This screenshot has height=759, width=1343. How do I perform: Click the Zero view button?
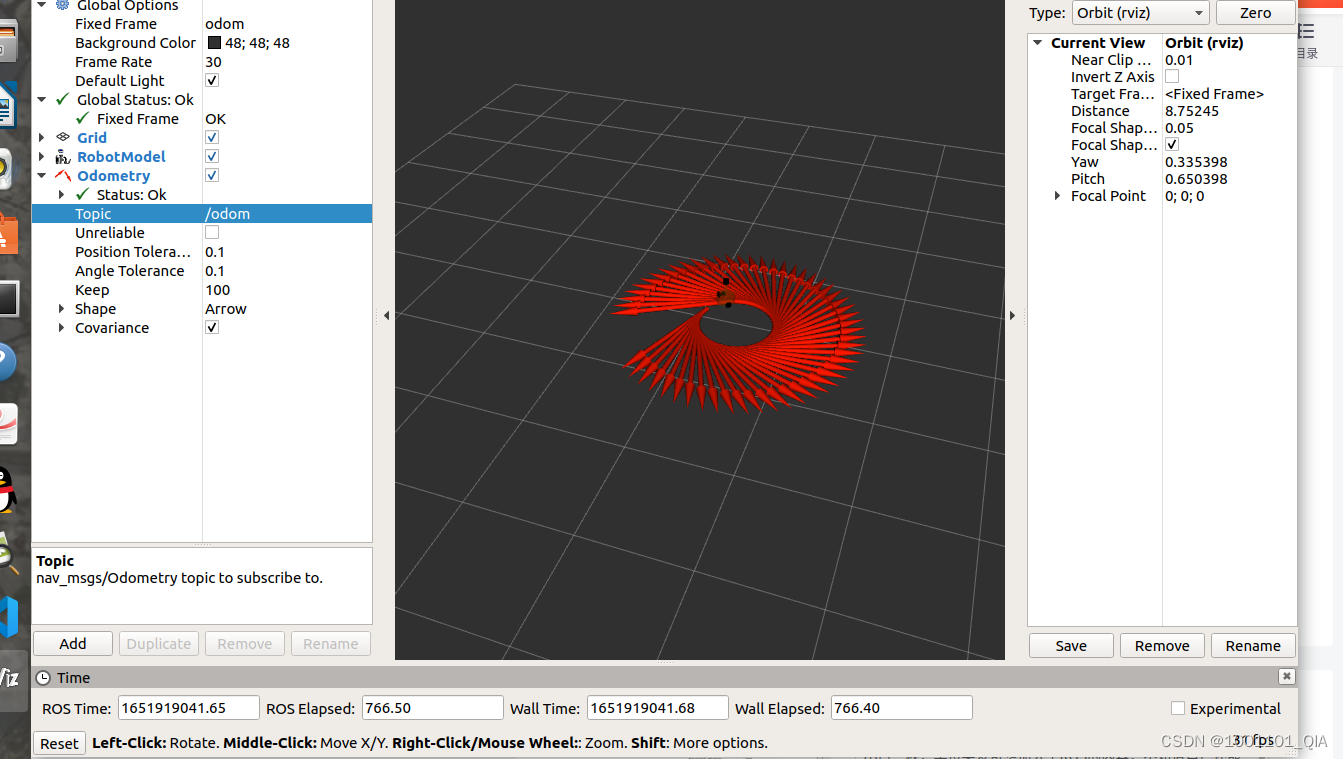pyautogui.click(x=1255, y=13)
